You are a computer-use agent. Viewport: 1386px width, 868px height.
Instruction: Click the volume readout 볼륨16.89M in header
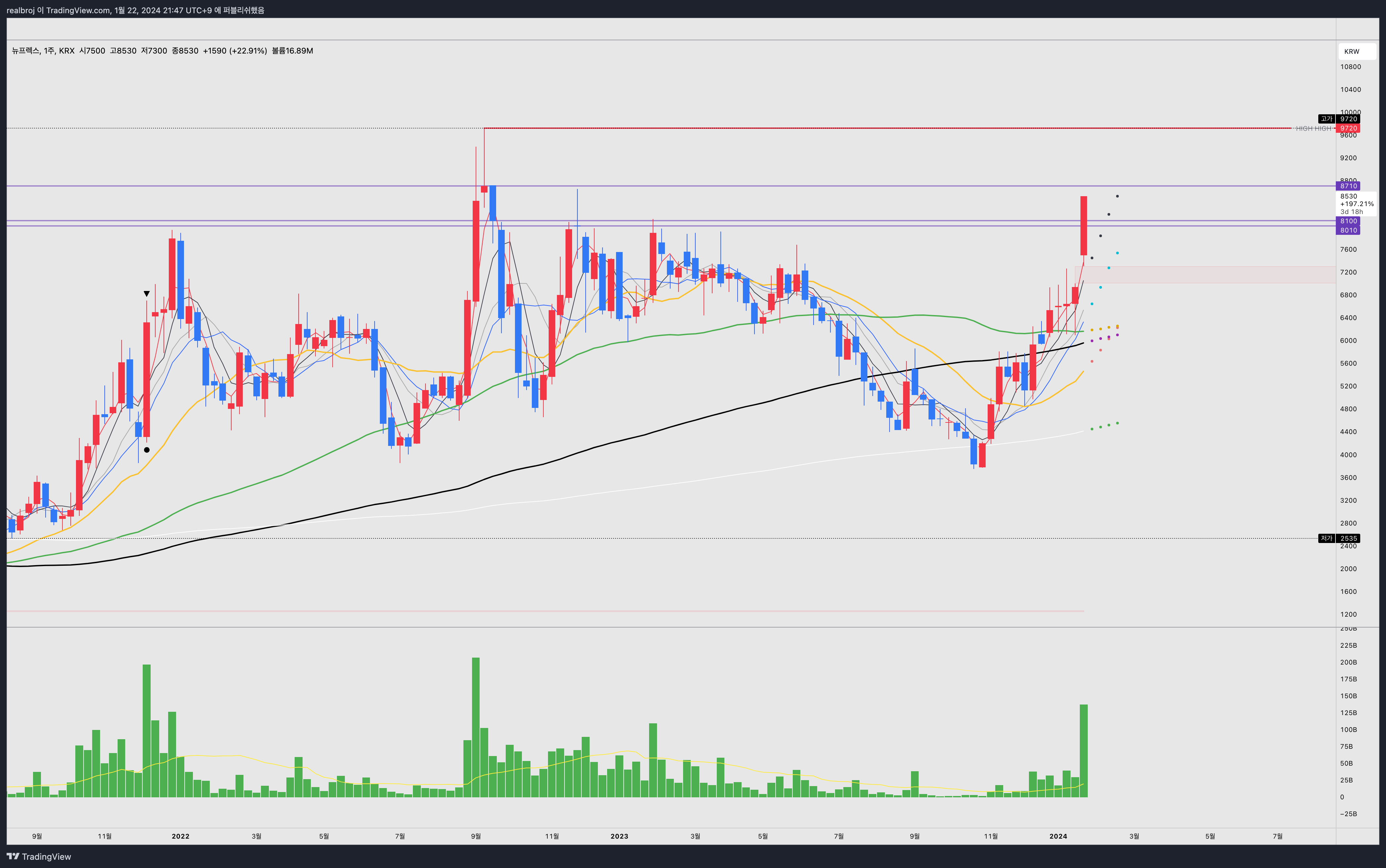click(292, 51)
